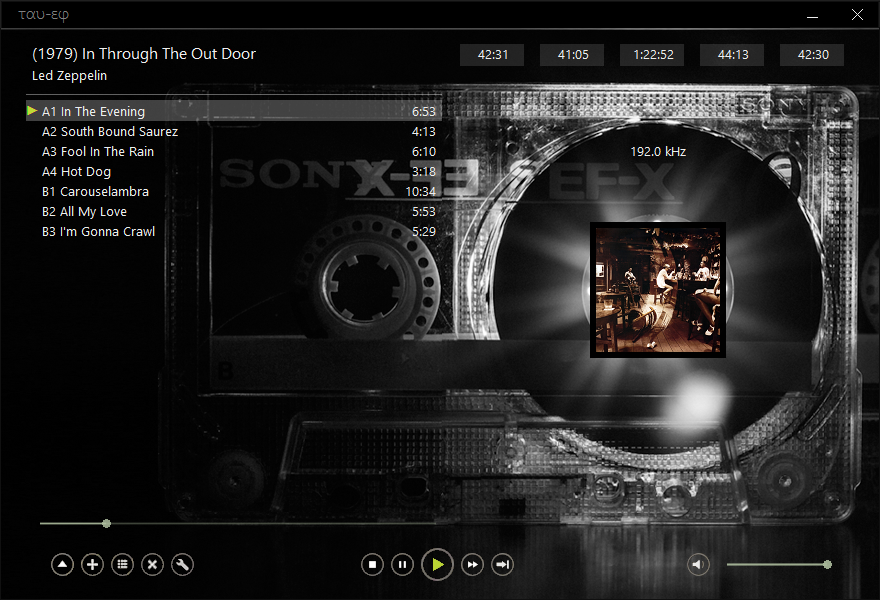Image resolution: width=880 pixels, height=600 pixels.
Task: Click the playback seek bar handle
Action: 106,523
